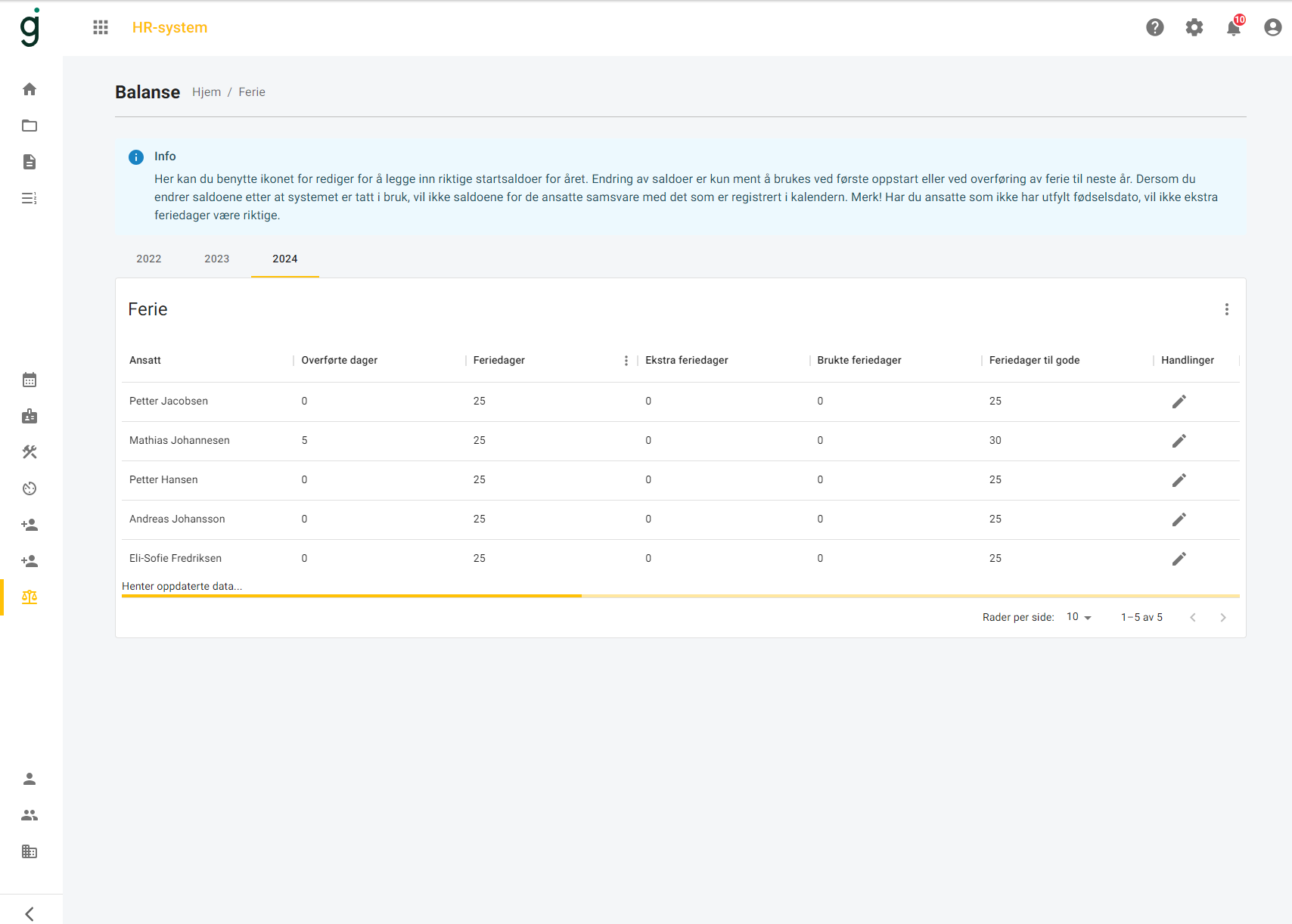Open the calendar icon in sidebar
Viewport: 1292px width, 924px height.
[x=30, y=380]
